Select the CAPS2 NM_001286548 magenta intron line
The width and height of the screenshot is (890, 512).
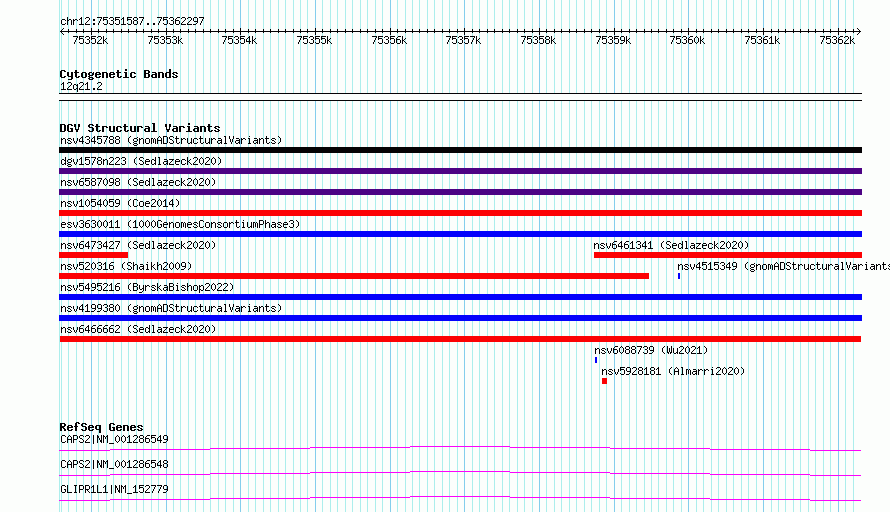click(460, 473)
